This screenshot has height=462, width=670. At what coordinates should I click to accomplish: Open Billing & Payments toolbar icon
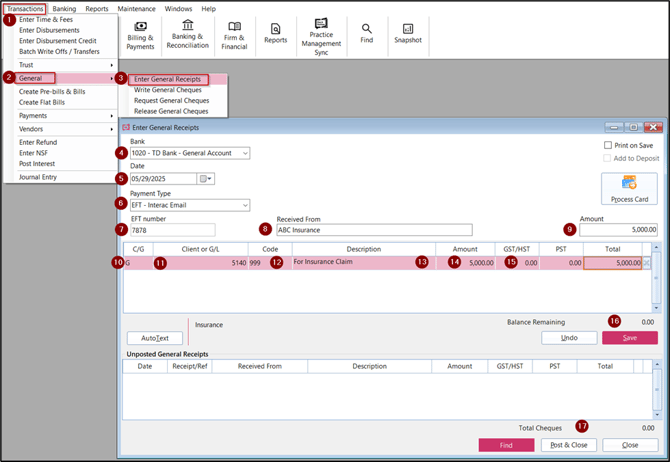pyautogui.click(x=140, y=34)
